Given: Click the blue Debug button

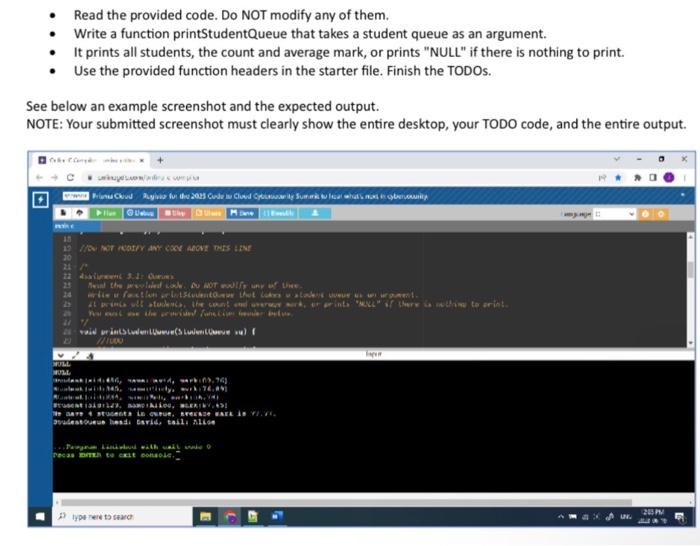Looking at the screenshot, I should click(x=141, y=213).
